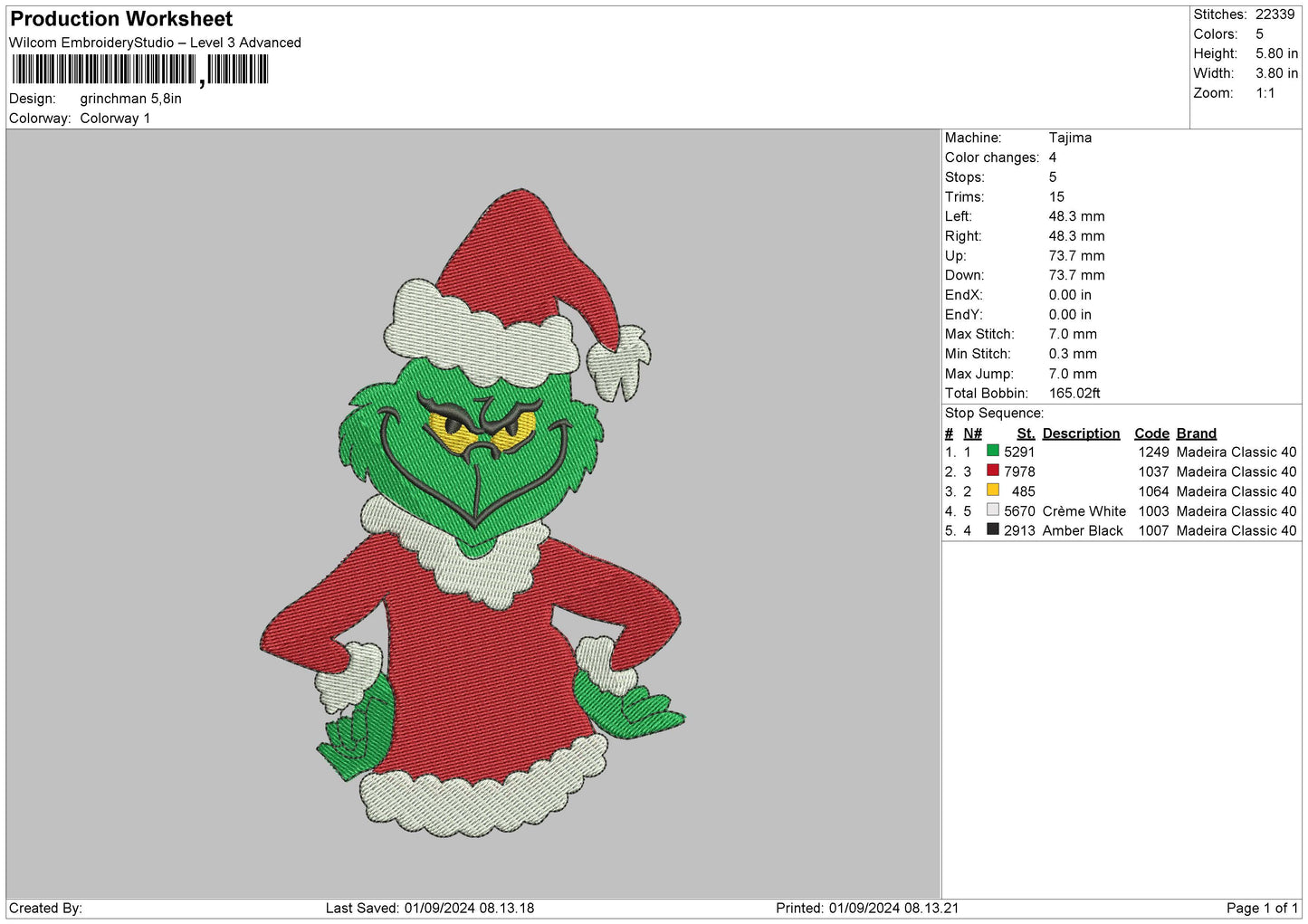The image size is (1308, 924).
Task: Click stitch count '7978' in stop sequence
Action: click(x=1019, y=472)
